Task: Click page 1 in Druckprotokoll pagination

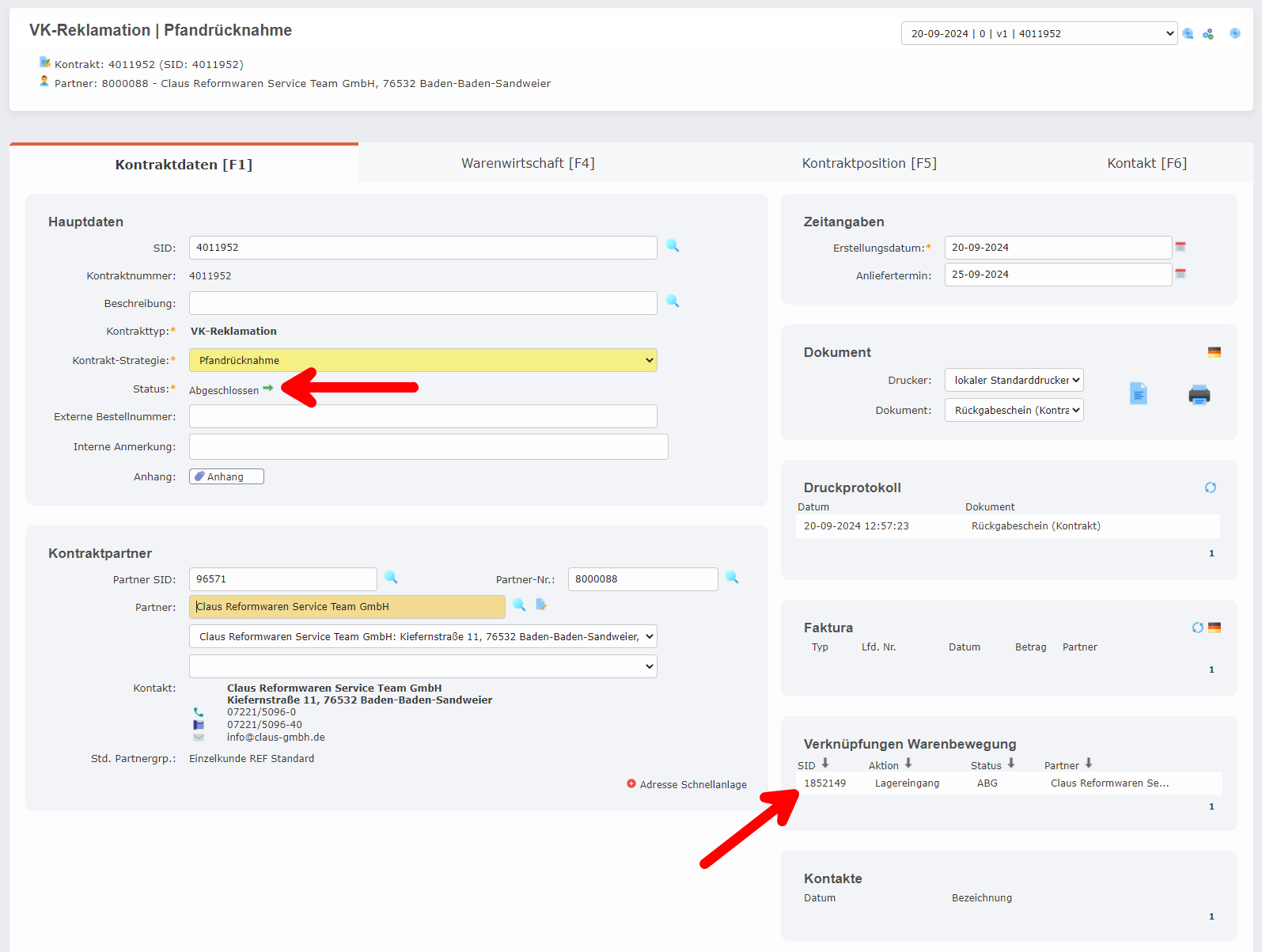Action: click(1211, 553)
